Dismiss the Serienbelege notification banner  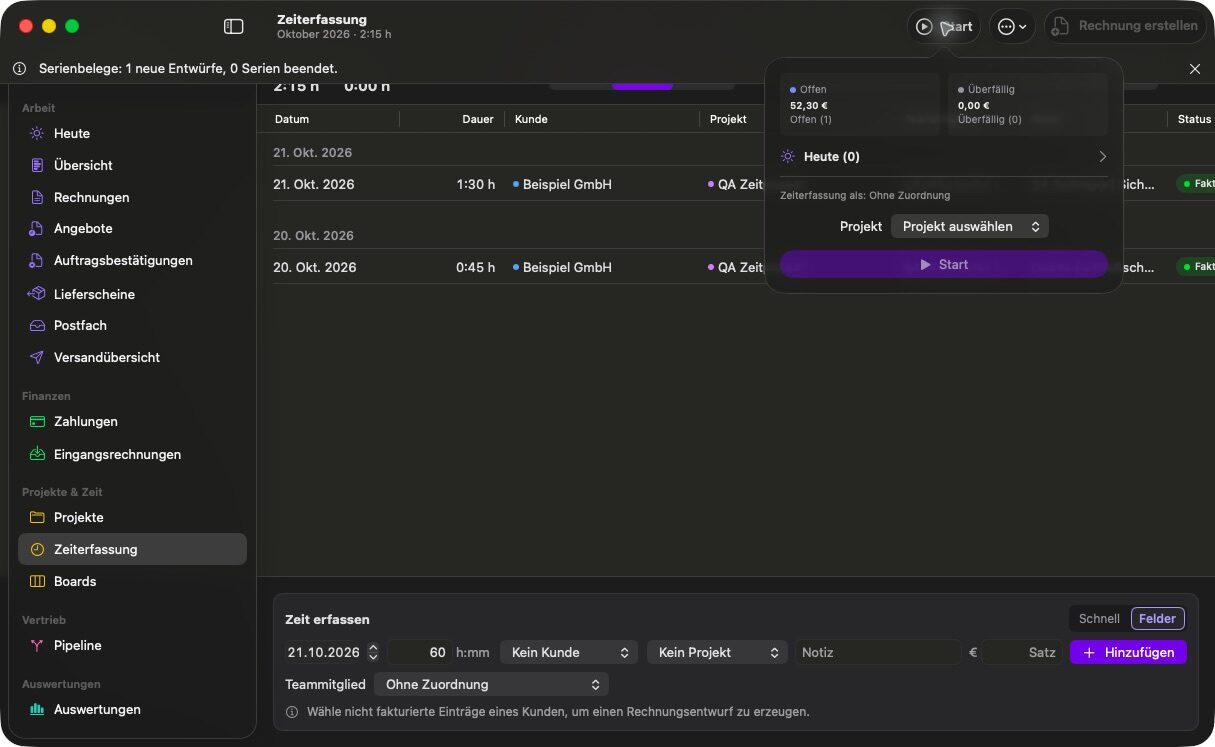click(x=1195, y=68)
